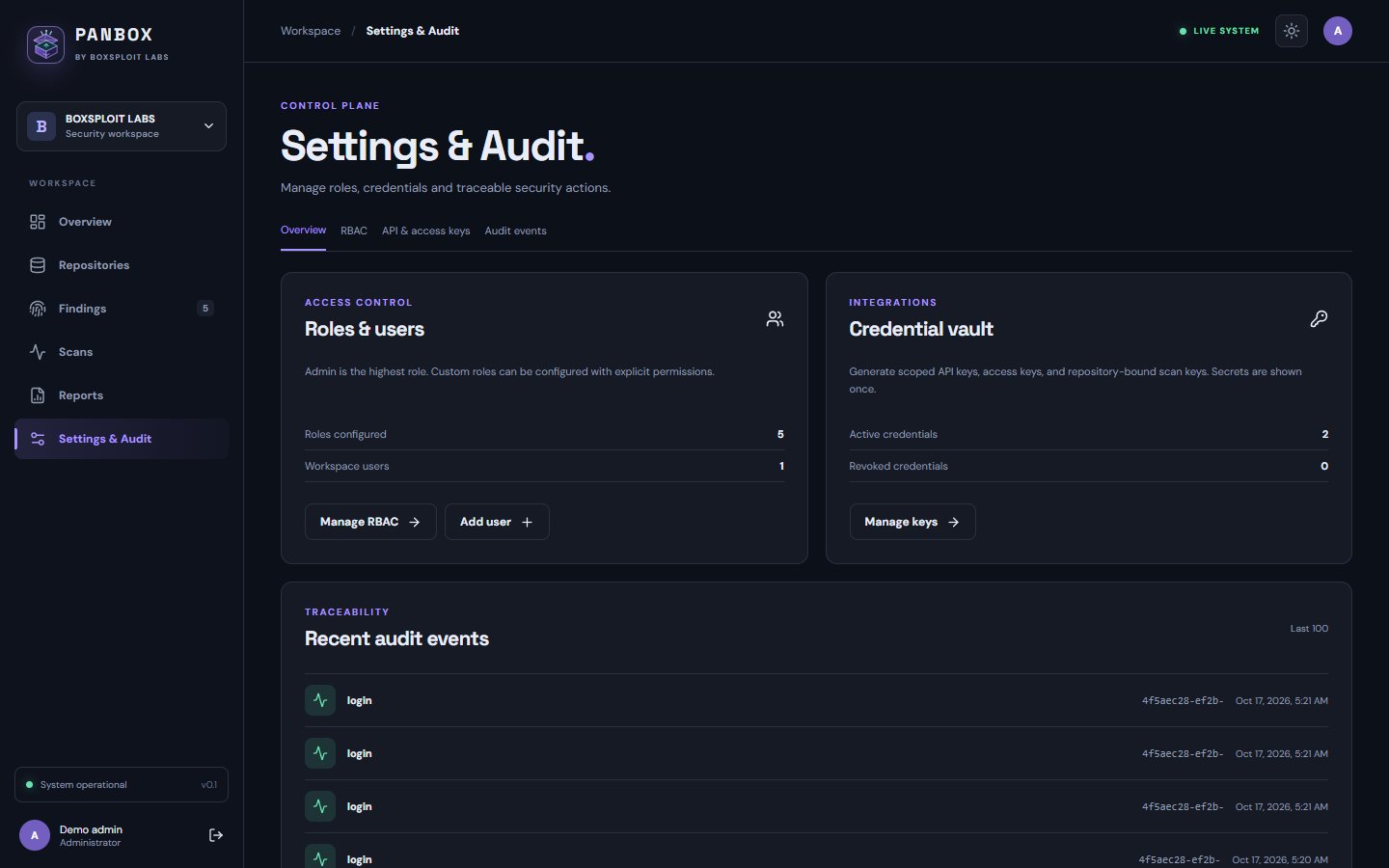1389x868 pixels.
Task: Navigate to Scans in the sidebar
Action: (122, 352)
